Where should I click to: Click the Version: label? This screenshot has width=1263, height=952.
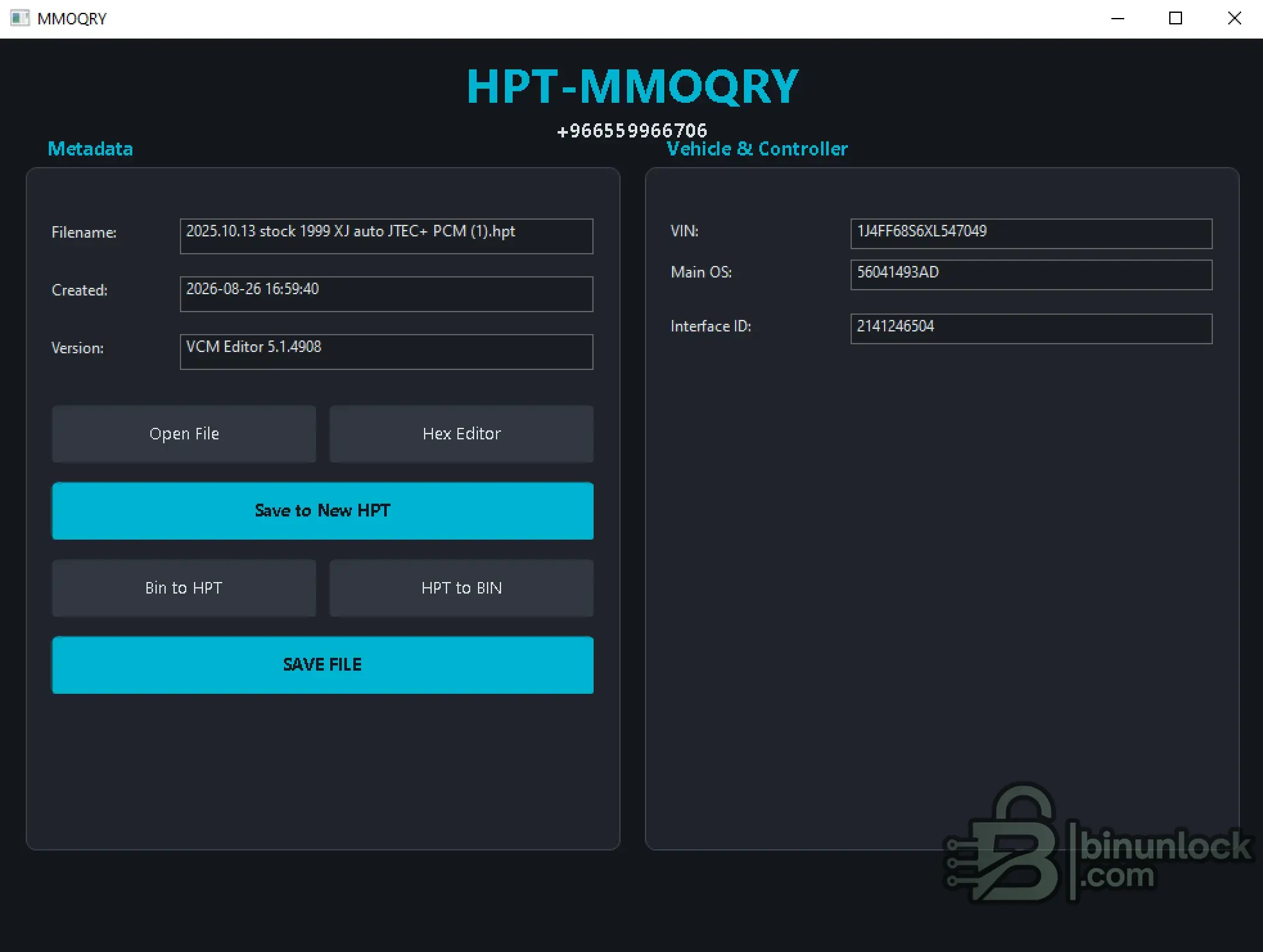[77, 348]
